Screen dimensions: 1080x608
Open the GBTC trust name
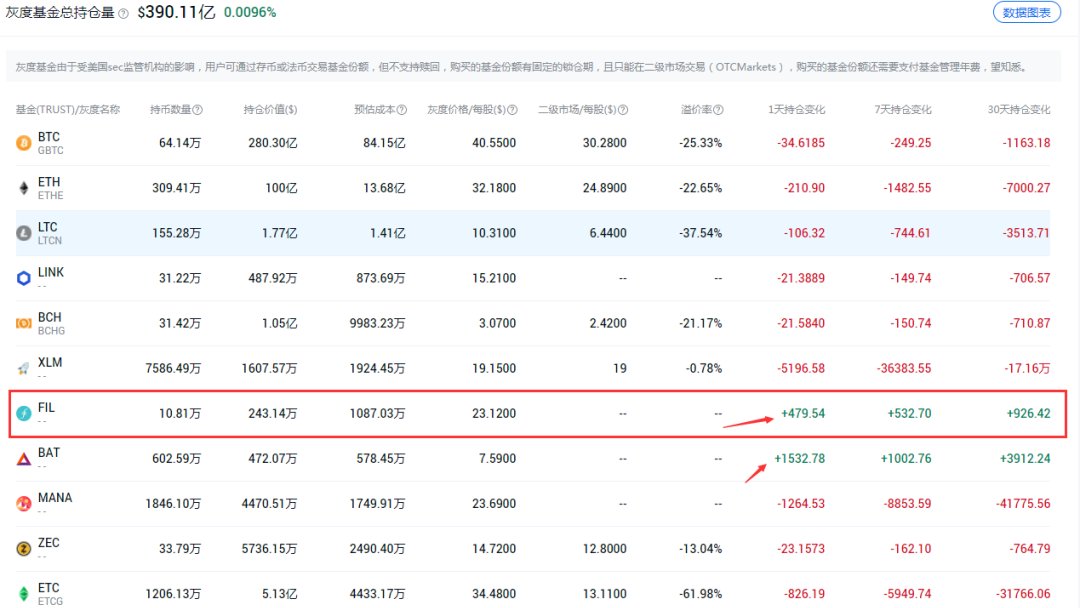pos(50,151)
